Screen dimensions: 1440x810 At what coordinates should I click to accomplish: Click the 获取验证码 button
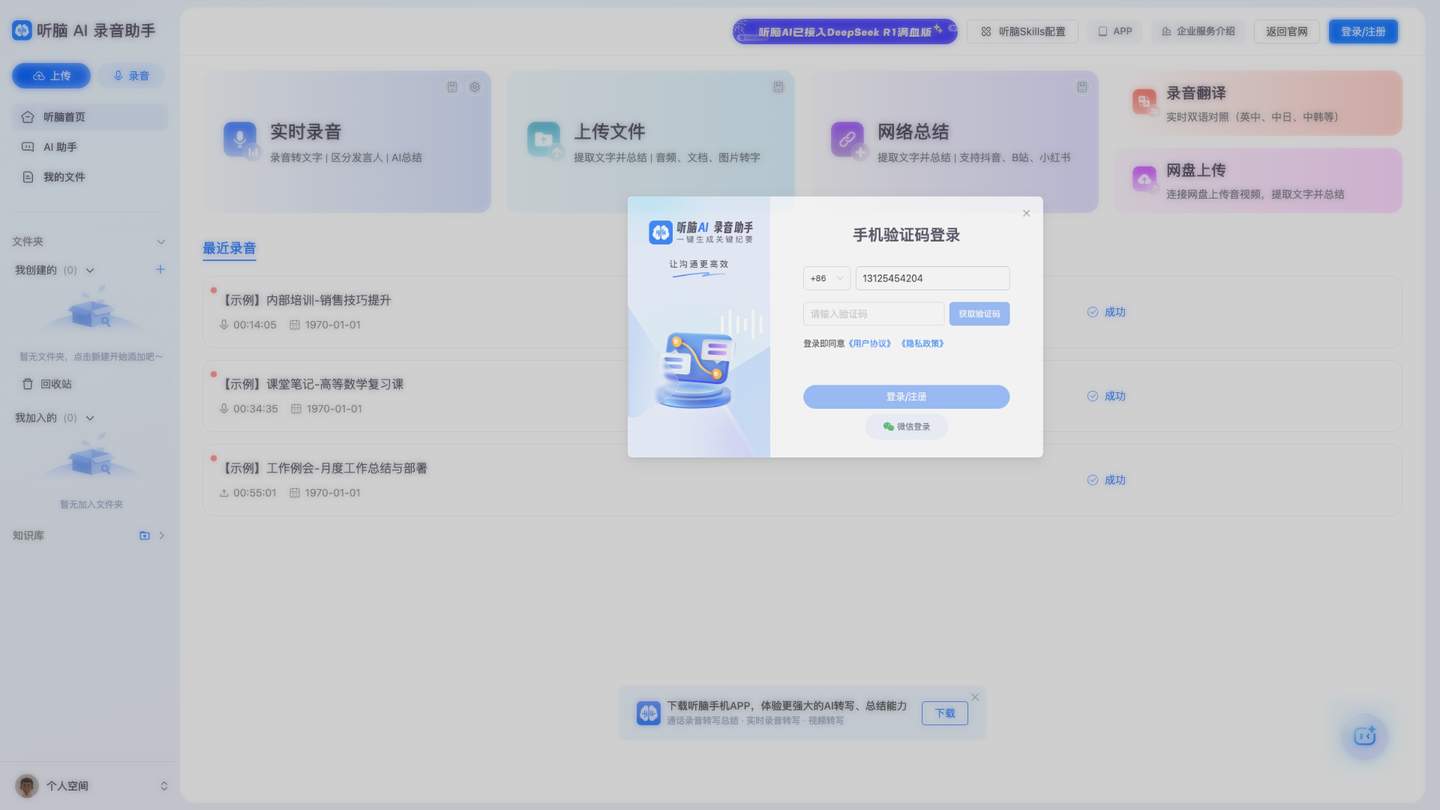979,314
